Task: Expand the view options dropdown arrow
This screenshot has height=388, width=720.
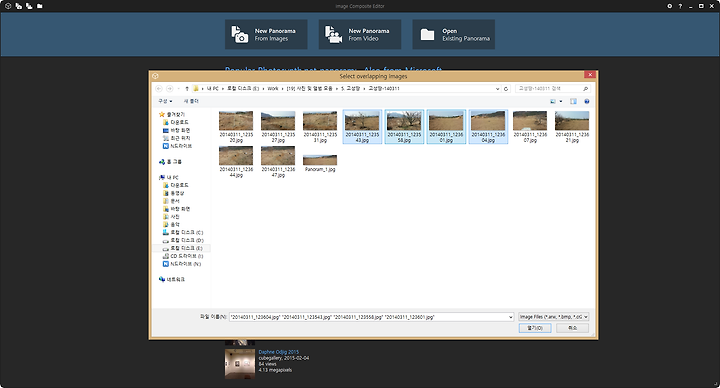Action: [561, 101]
